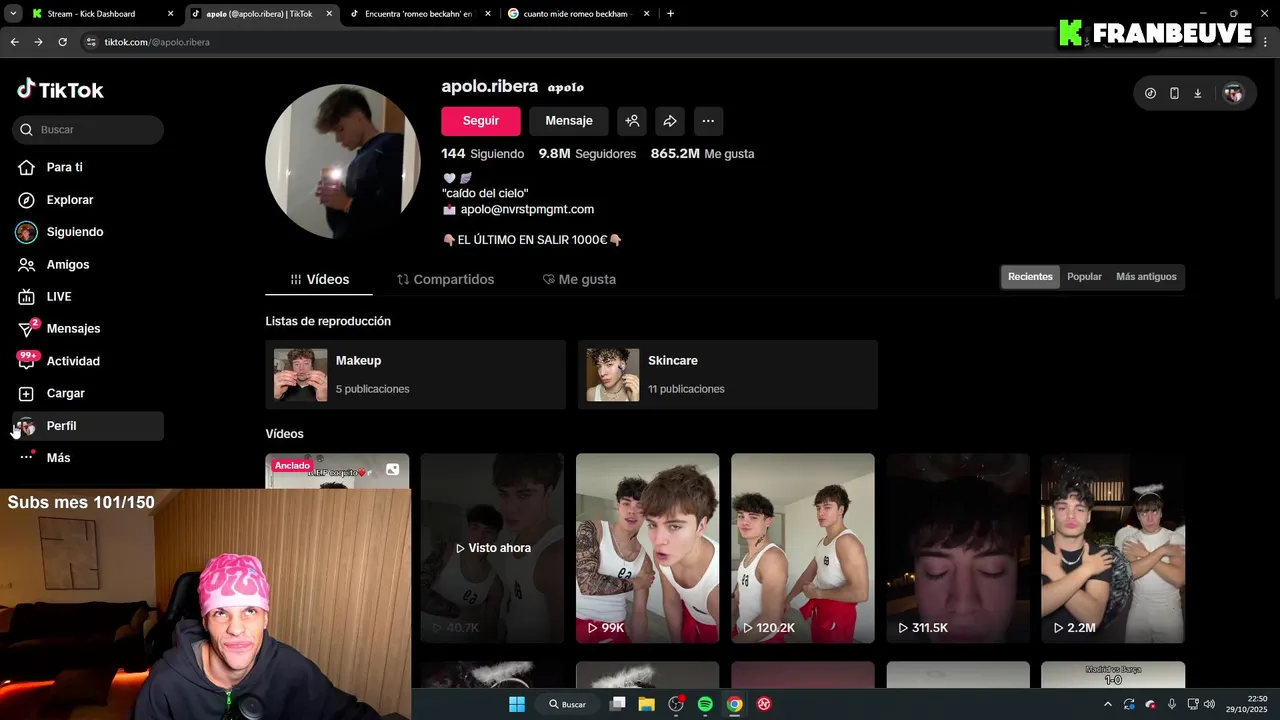This screenshot has width=1280, height=720.
Task: Switch to the Vídeos tab
Action: pos(319,280)
